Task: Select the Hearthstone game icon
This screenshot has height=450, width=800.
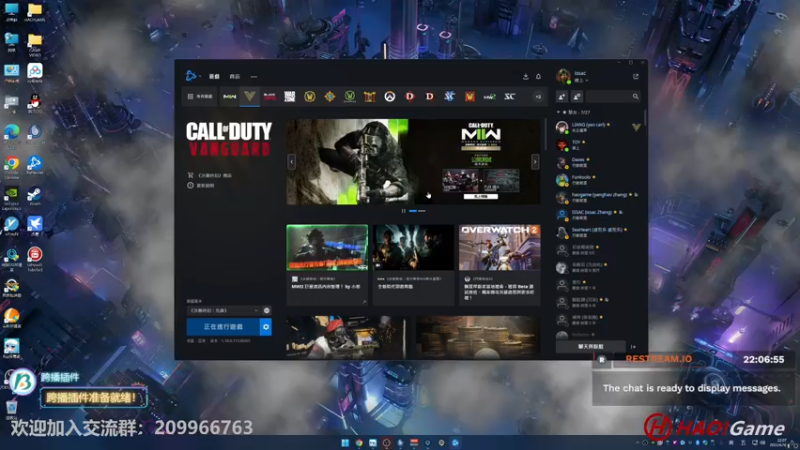Action: point(330,96)
